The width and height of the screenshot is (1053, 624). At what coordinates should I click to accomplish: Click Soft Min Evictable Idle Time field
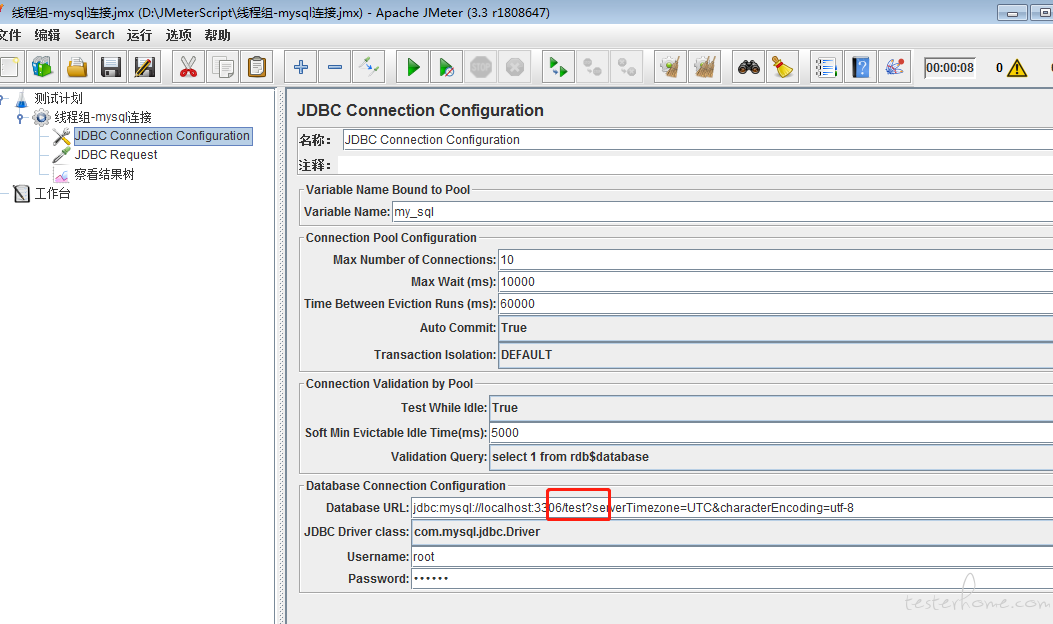click(771, 433)
